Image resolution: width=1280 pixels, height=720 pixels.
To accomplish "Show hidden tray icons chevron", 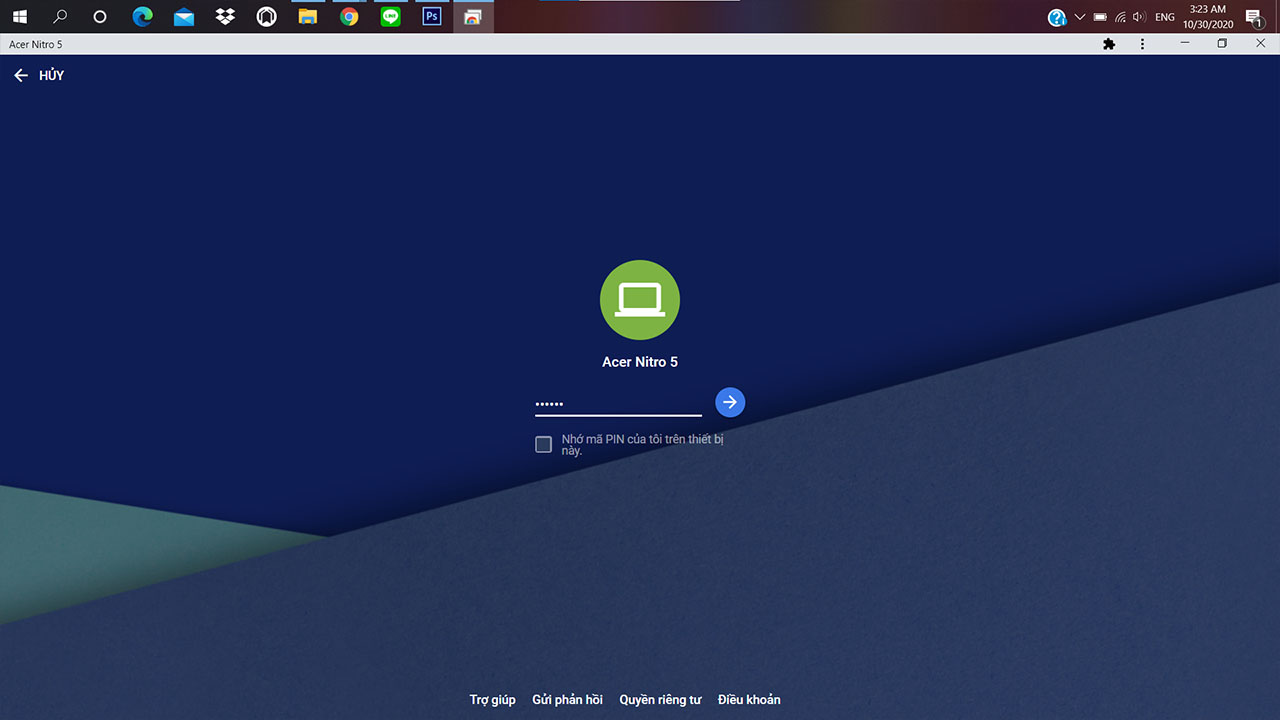I will (x=1080, y=17).
